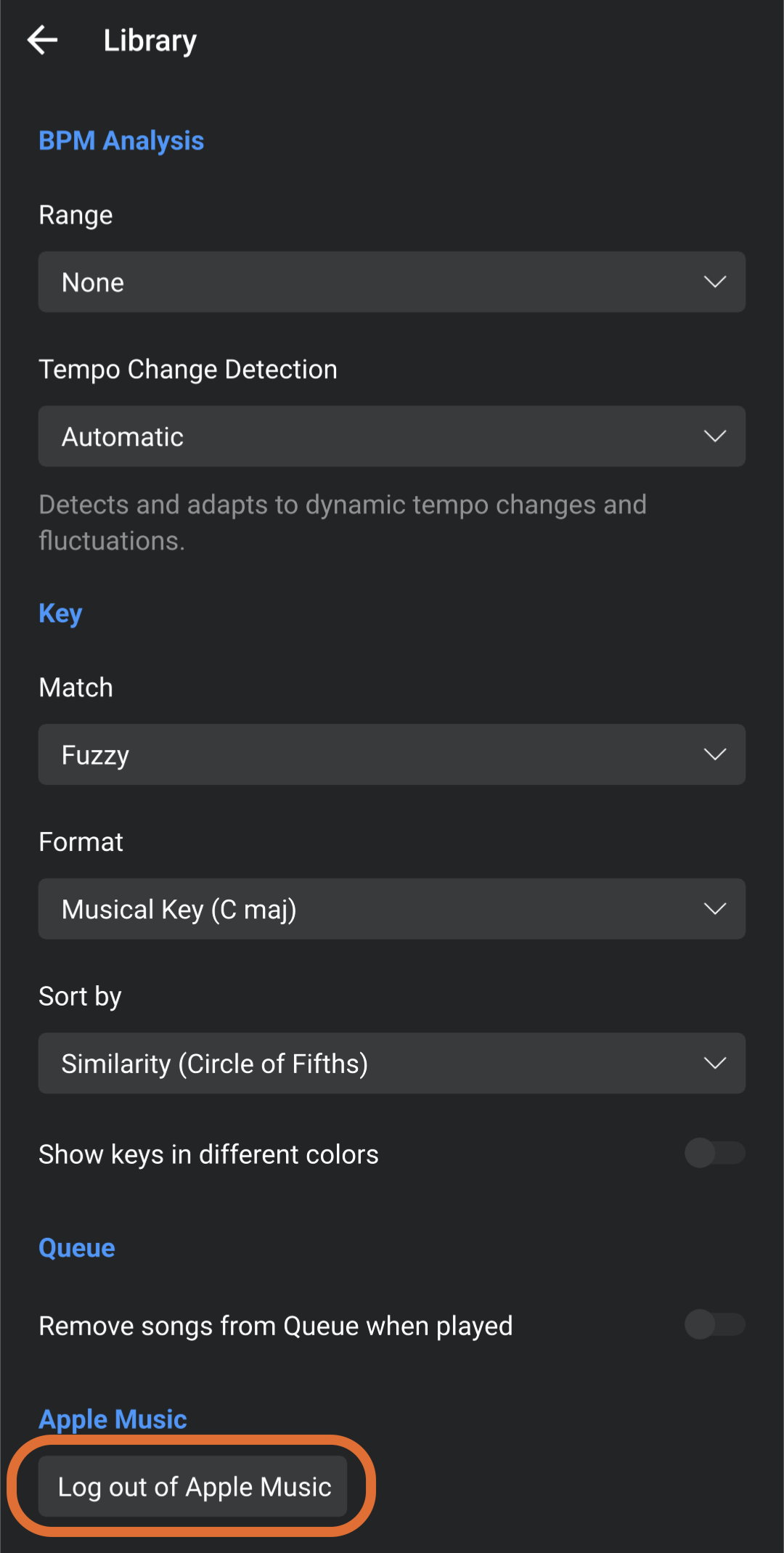Tap the Apple Music section heading
The width and height of the screenshot is (784, 1553).
pos(113,1419)
